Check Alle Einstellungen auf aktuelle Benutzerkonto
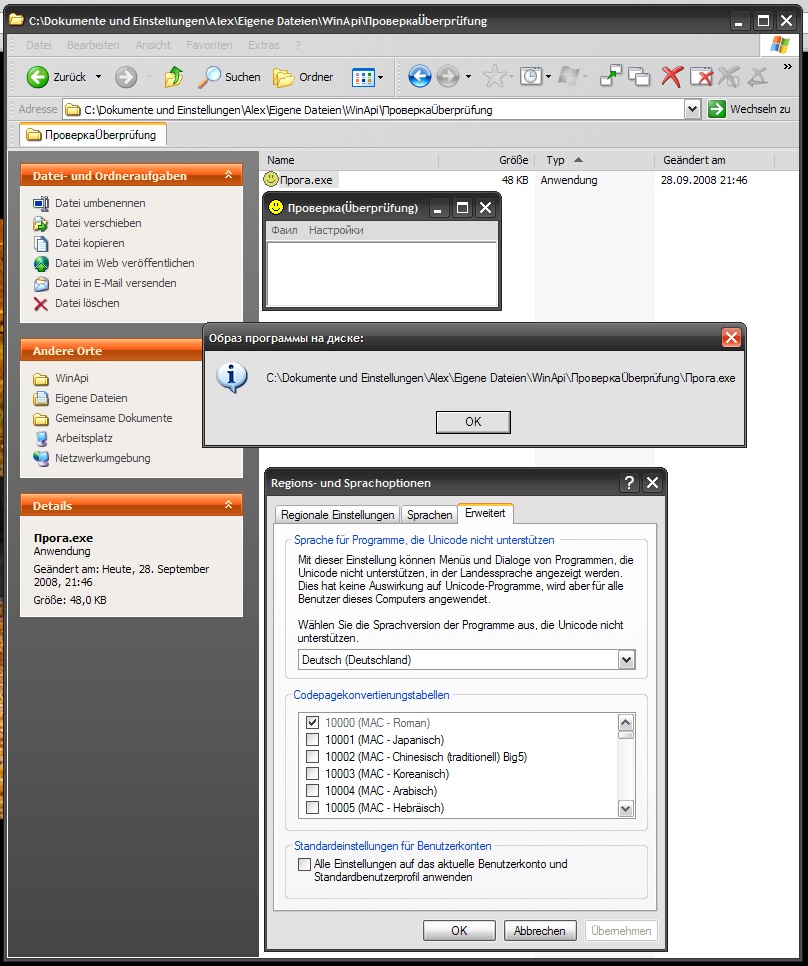 coord(304,864)
